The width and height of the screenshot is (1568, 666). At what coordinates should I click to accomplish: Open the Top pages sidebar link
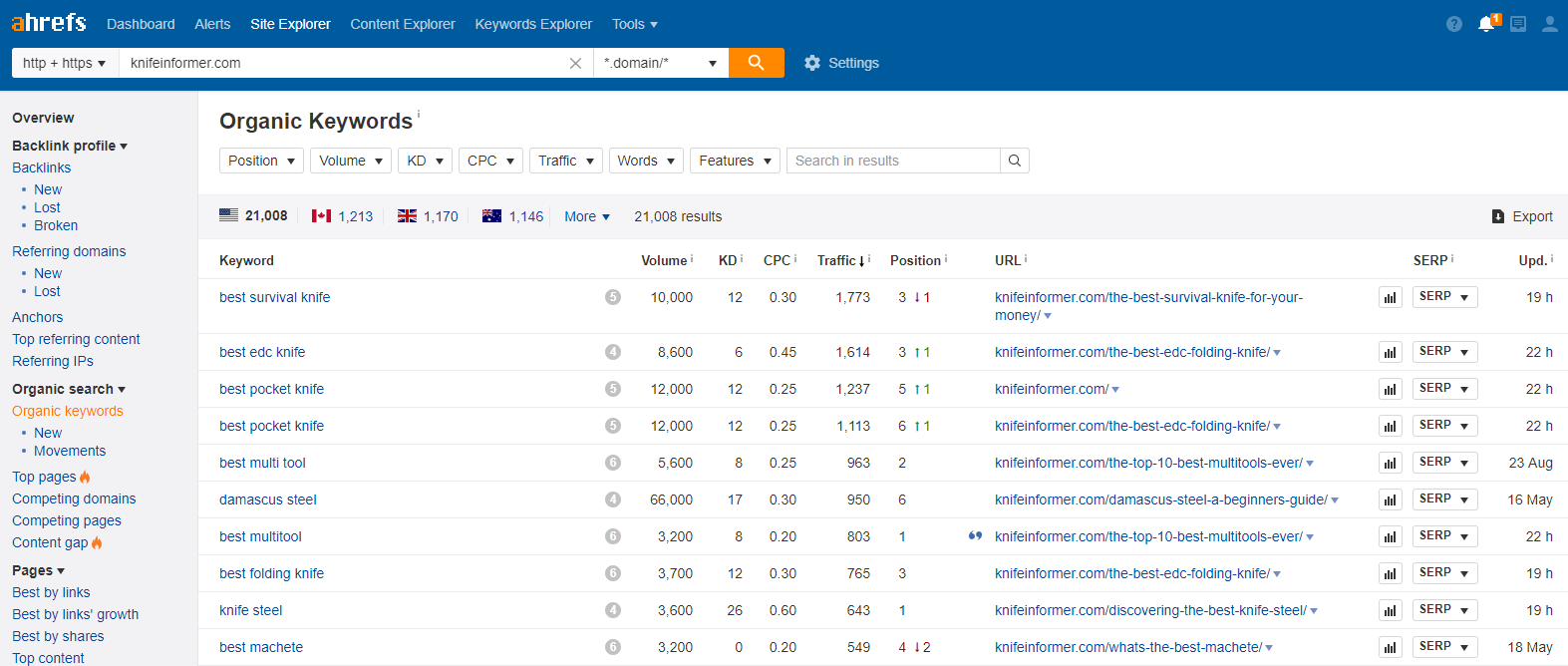(x=44, y=477)
